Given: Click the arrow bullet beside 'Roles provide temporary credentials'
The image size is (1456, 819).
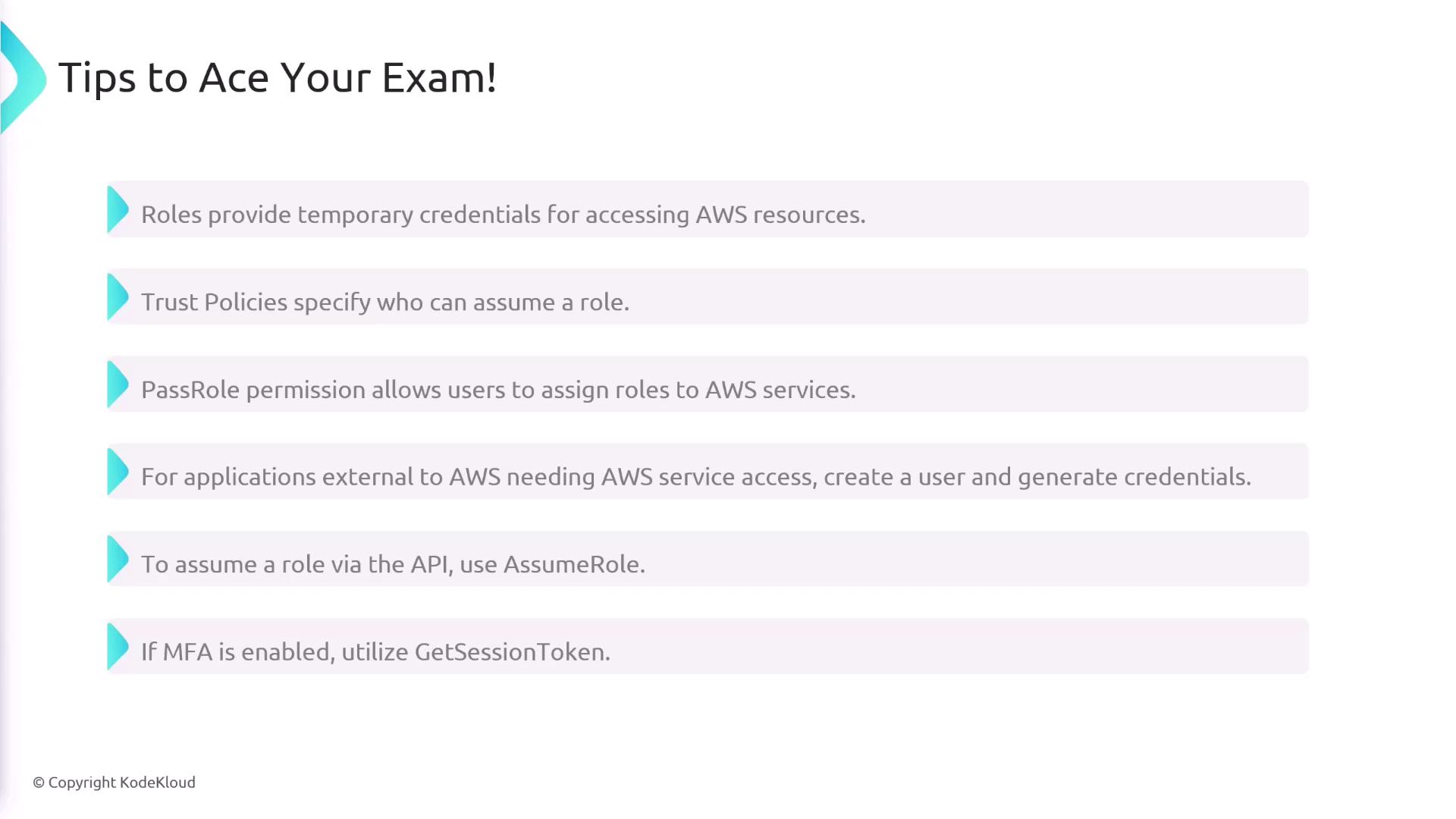Looking at the screenshot, I should pos(118,209).
